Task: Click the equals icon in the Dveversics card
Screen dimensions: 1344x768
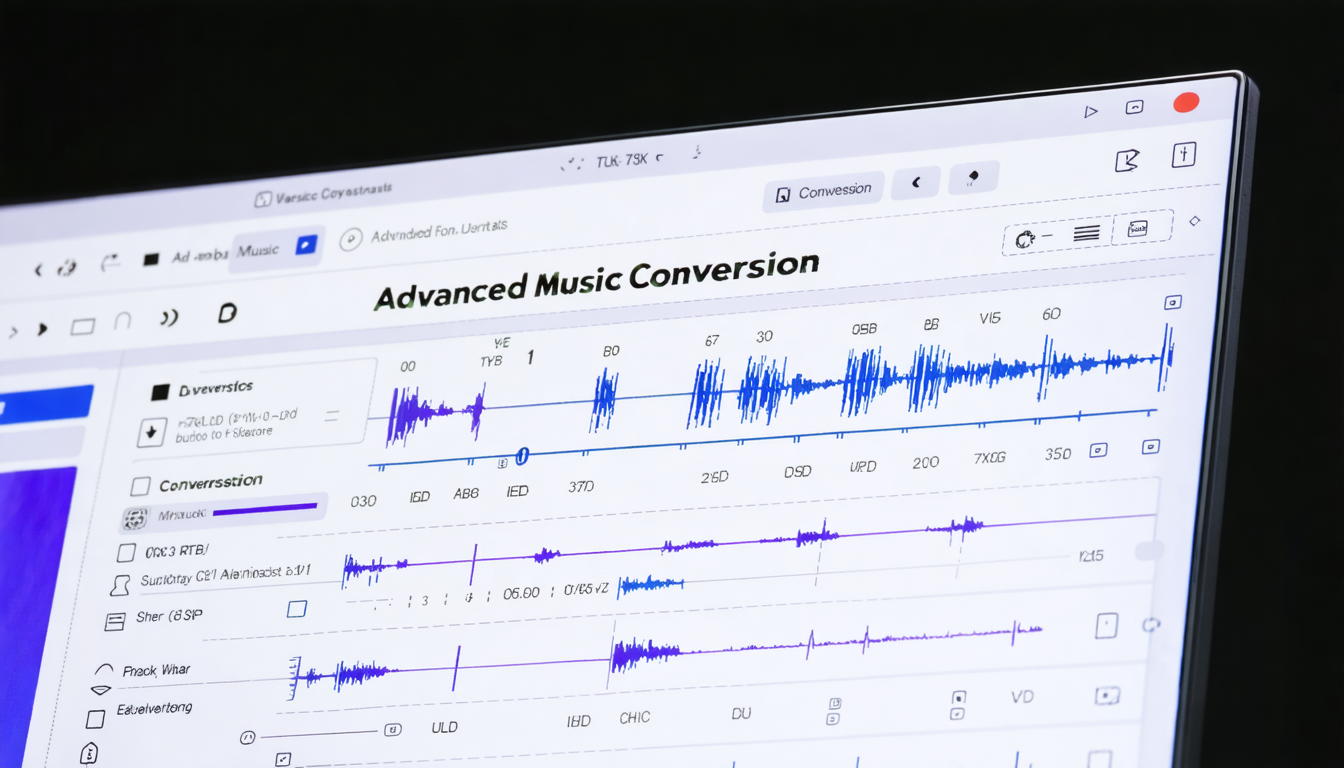Action: [x=331, y=415]
